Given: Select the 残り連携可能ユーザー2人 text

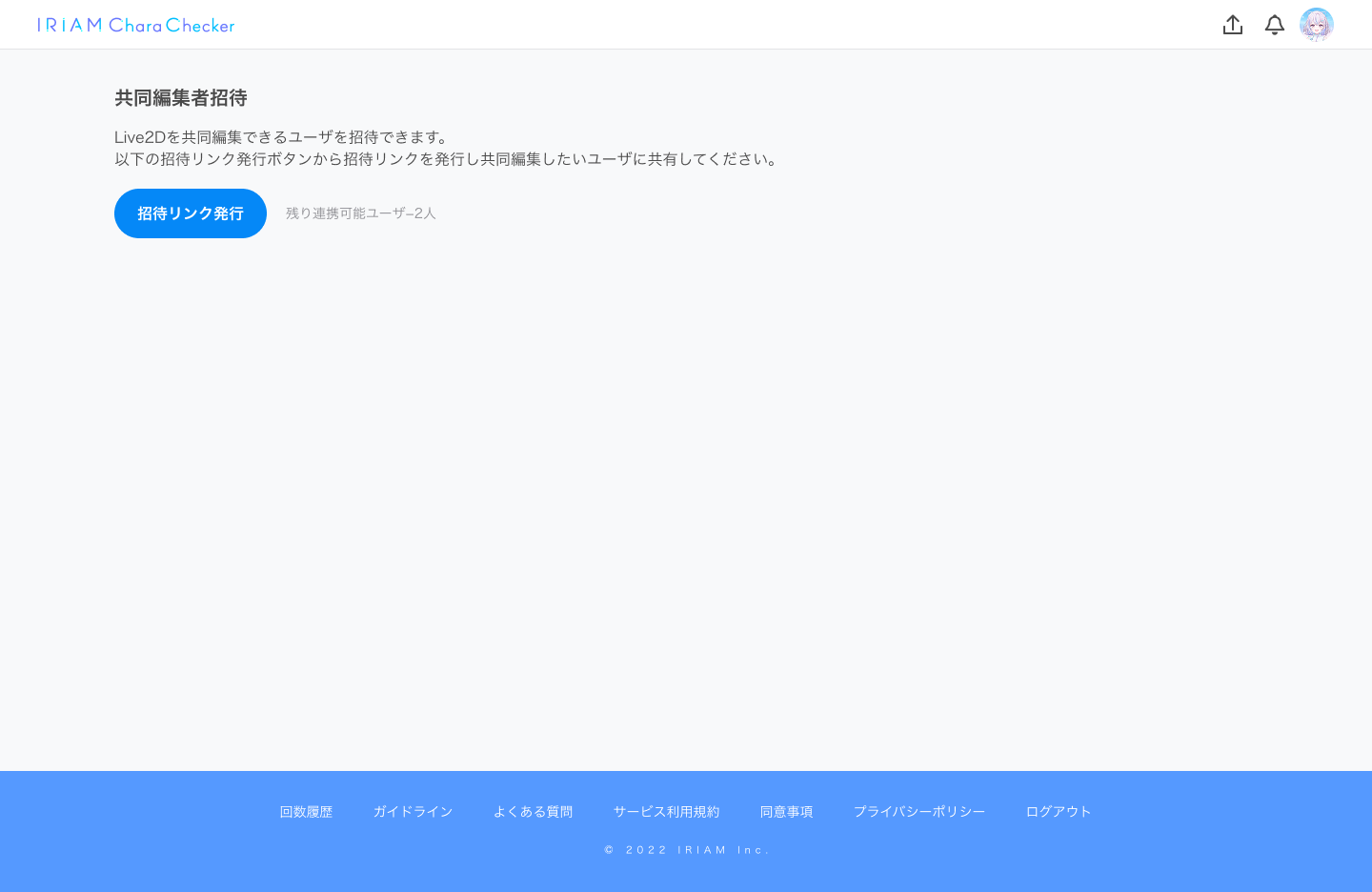Looking at the screenshot, I should coord(360,213).
